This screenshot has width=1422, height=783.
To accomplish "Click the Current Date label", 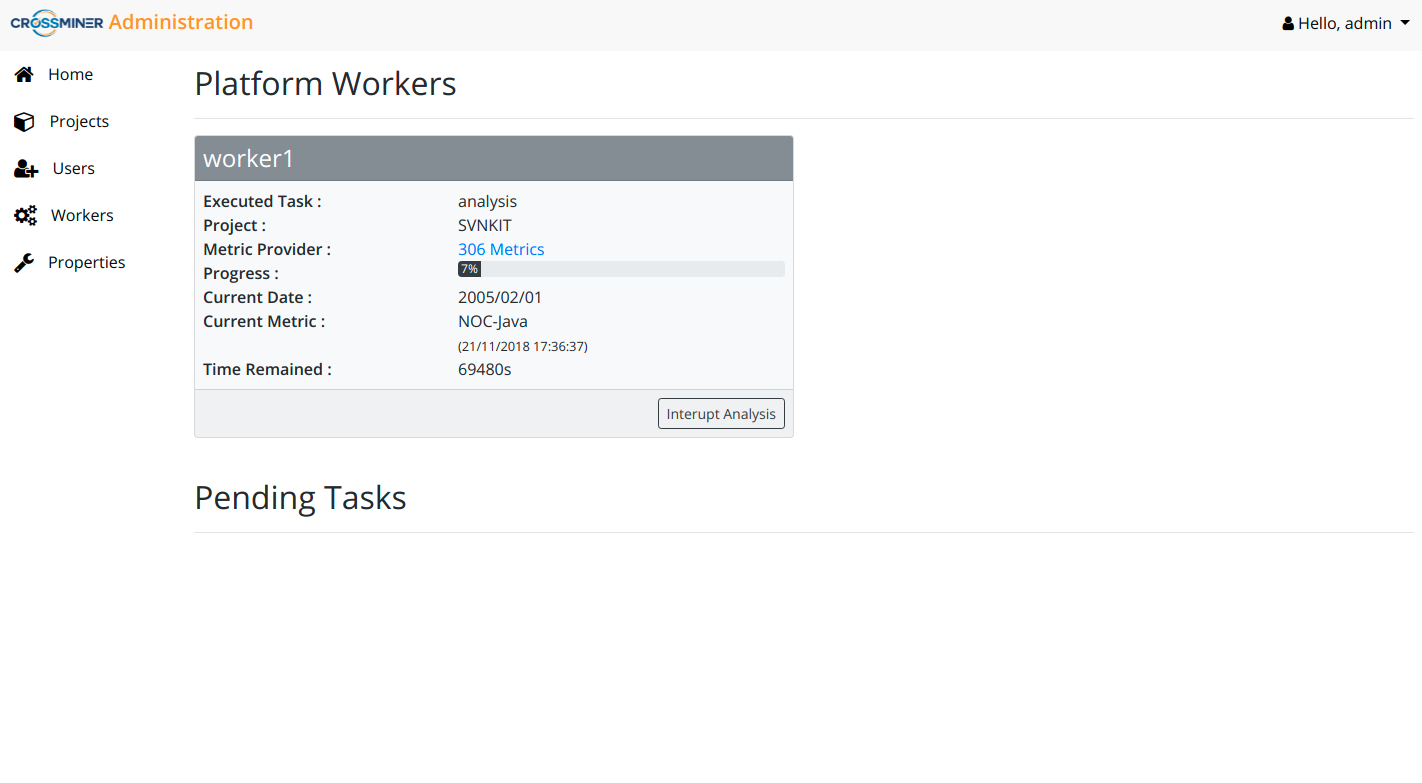I will [258, 297].
